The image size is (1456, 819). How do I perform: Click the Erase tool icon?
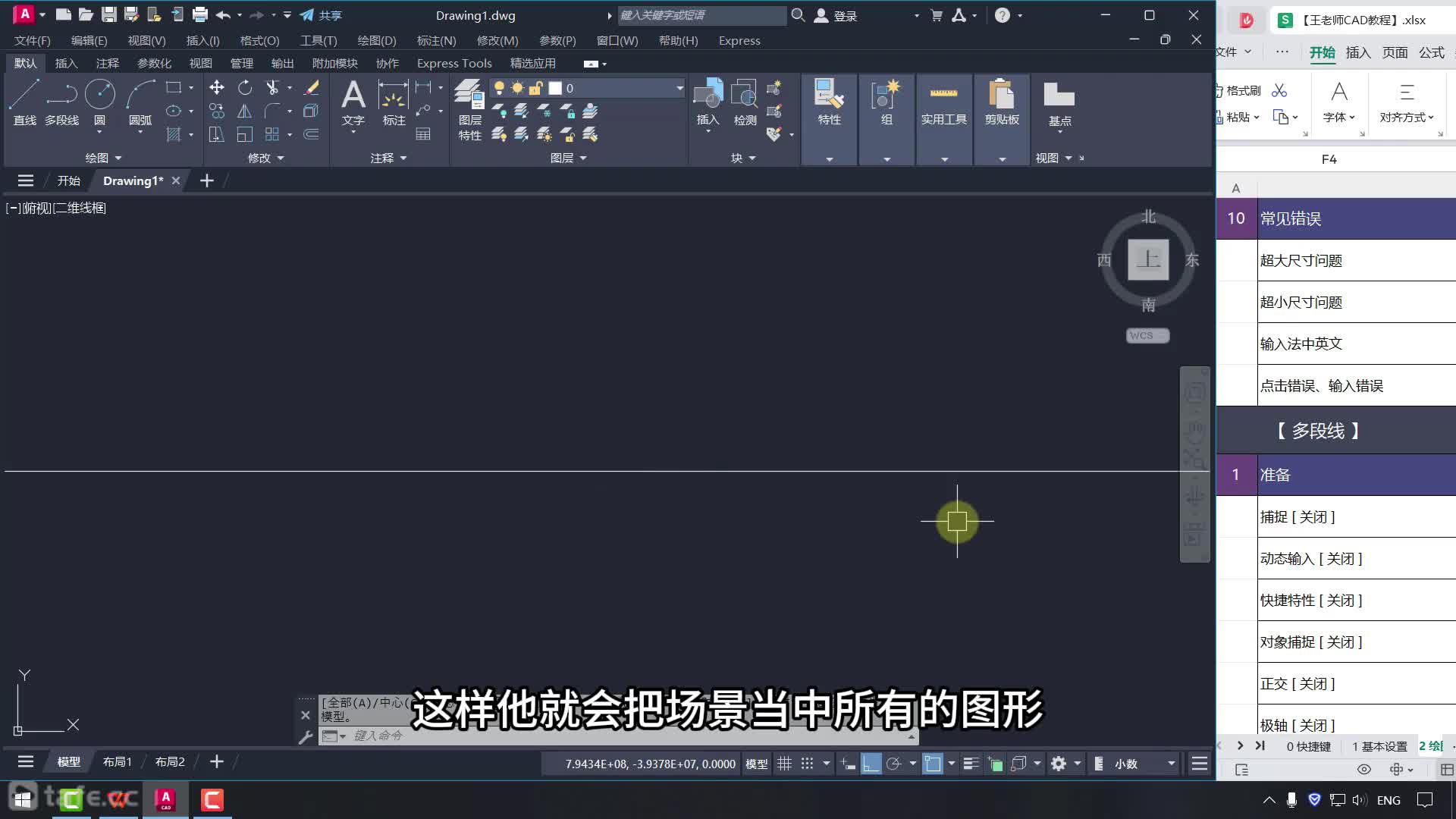311,88
